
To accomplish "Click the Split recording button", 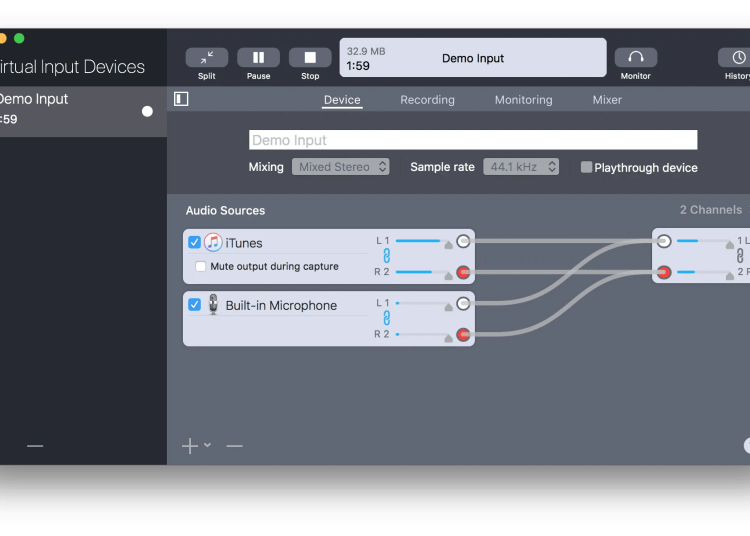I will (x=206, y=58).
